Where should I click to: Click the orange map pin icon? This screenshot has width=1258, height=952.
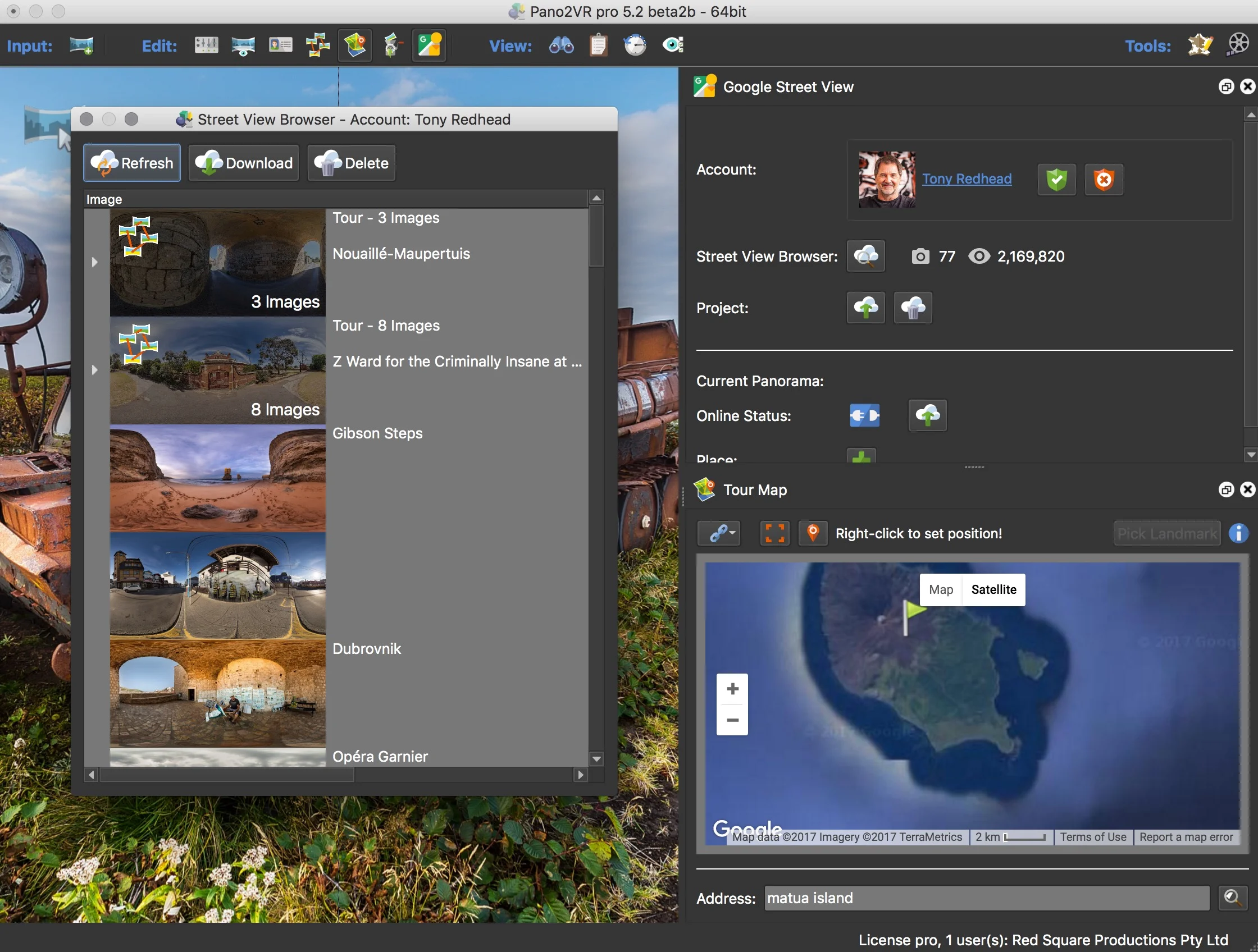pos(813,533)
